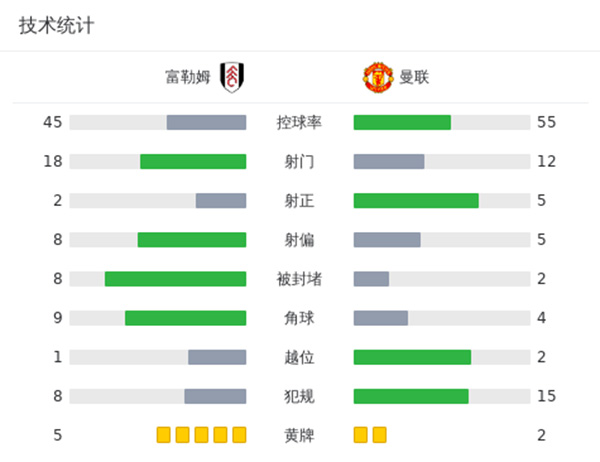Click Fulham's green 角球 bar
This screenshot has width=600, height=462.
coord(185,318)
